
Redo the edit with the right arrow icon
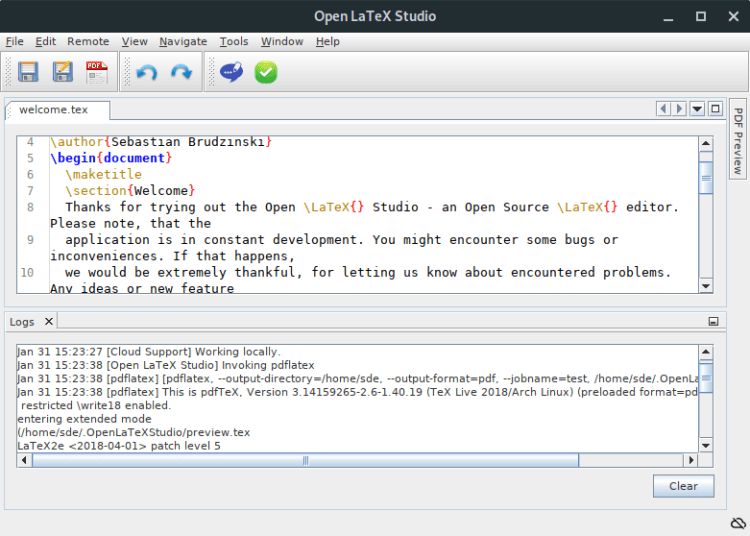coord(181,72)
